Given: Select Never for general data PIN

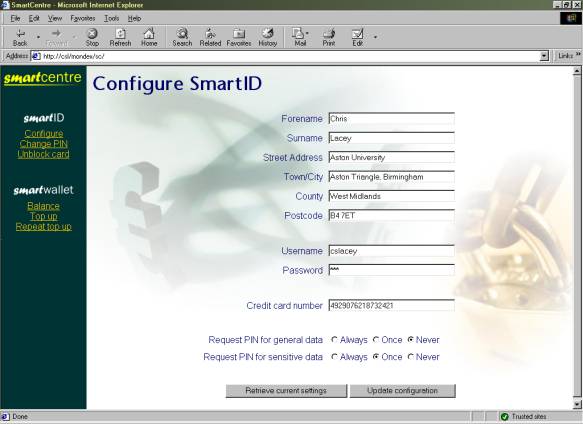Looking at the screenshot, I should 410,340.
